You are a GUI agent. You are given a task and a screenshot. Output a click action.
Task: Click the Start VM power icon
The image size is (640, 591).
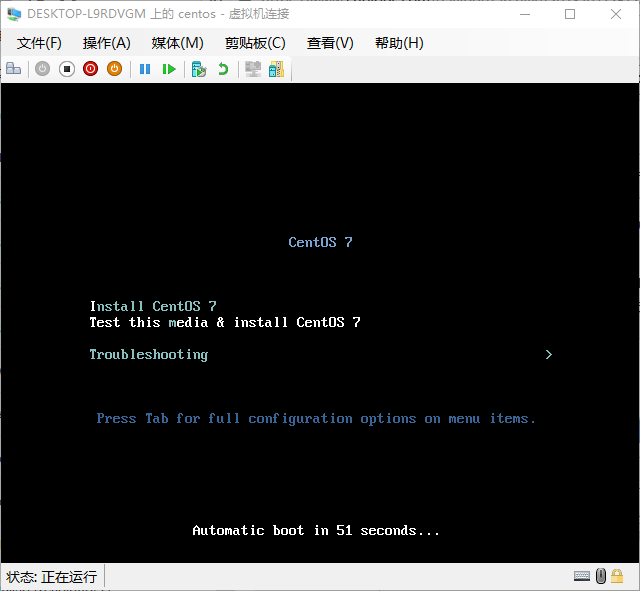[x=42, y=69]
